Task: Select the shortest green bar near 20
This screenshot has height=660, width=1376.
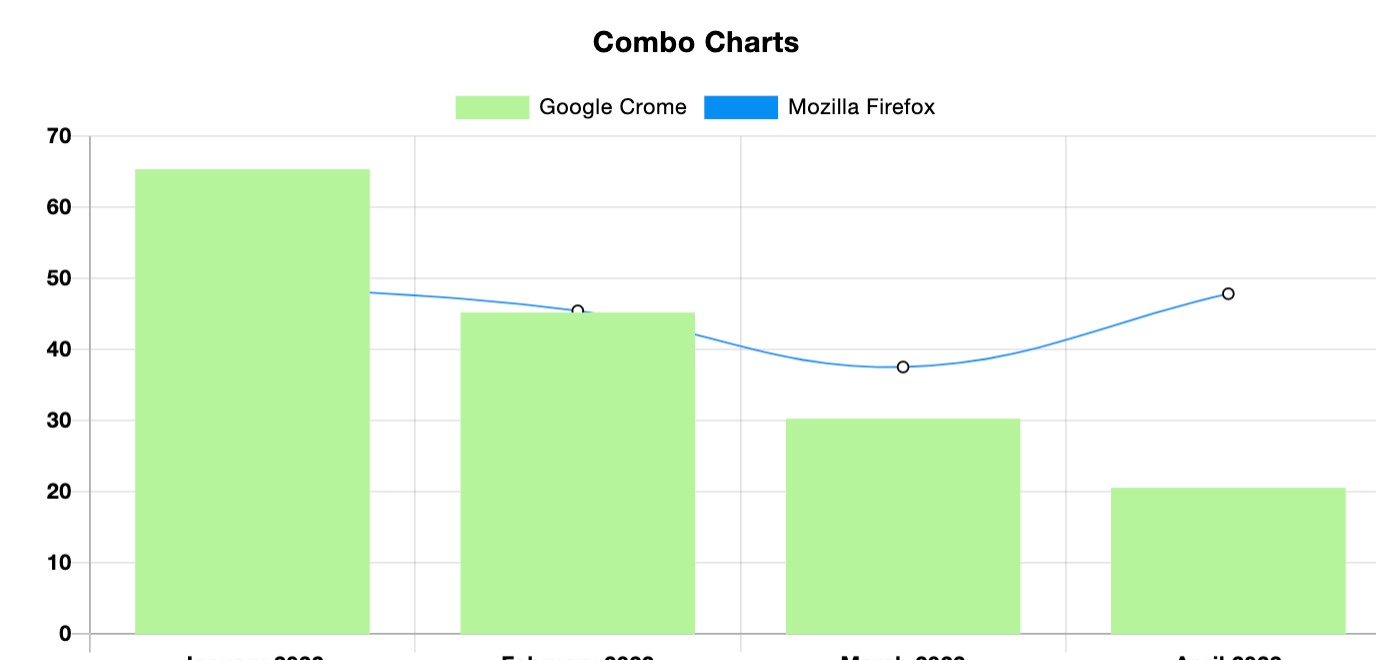Action: [1227, 560]
